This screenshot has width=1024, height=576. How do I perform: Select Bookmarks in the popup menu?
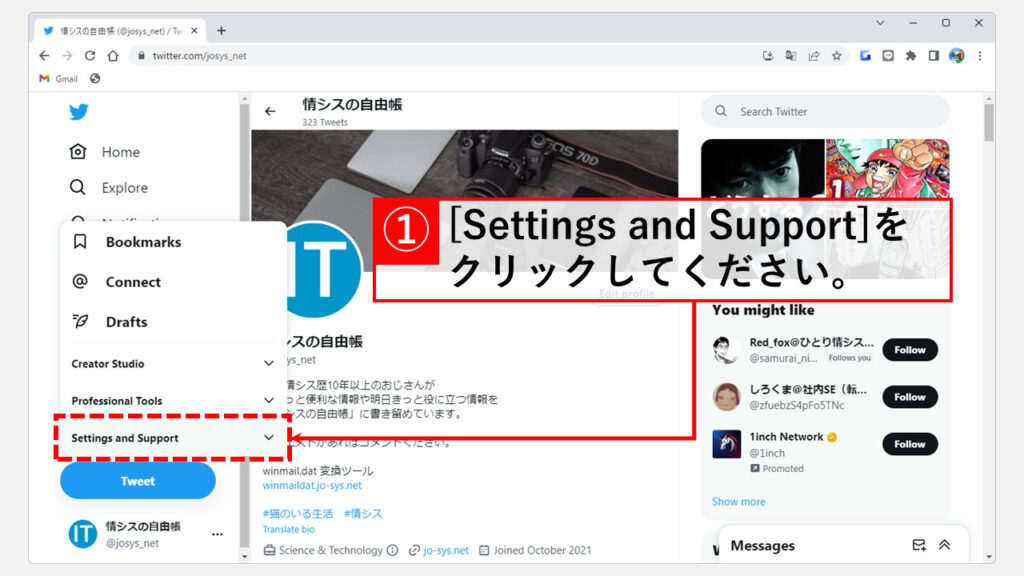pyautogui.click(x=142, y=242)
